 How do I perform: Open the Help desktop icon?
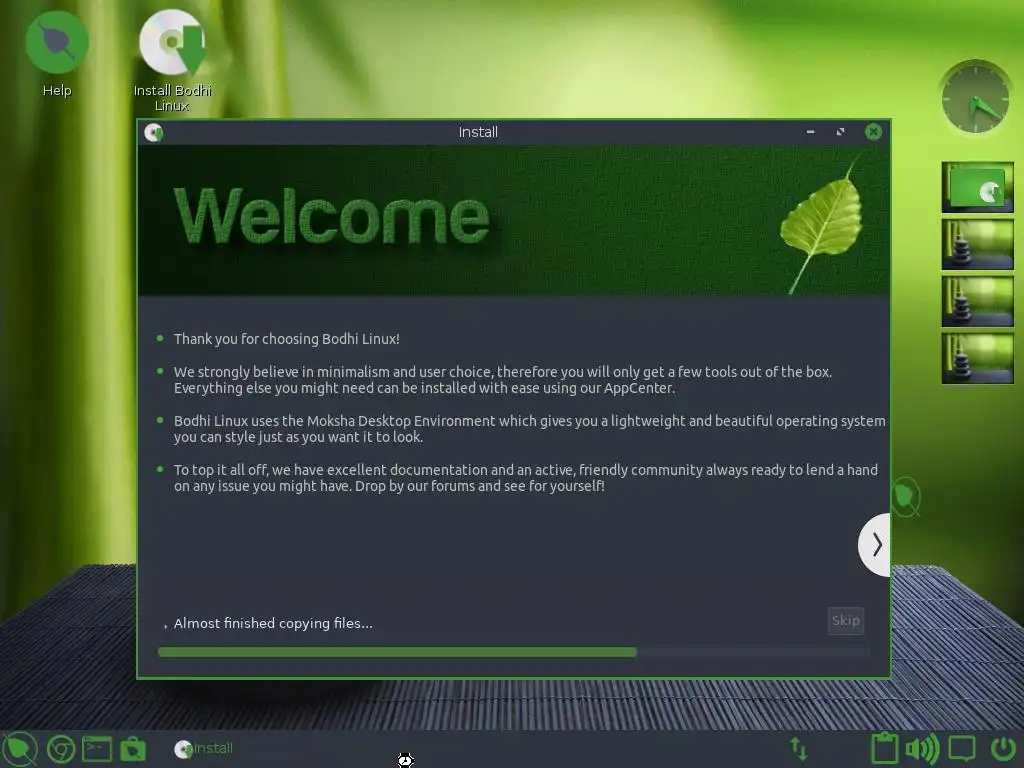pyautogui.click(x=57, y=54)
